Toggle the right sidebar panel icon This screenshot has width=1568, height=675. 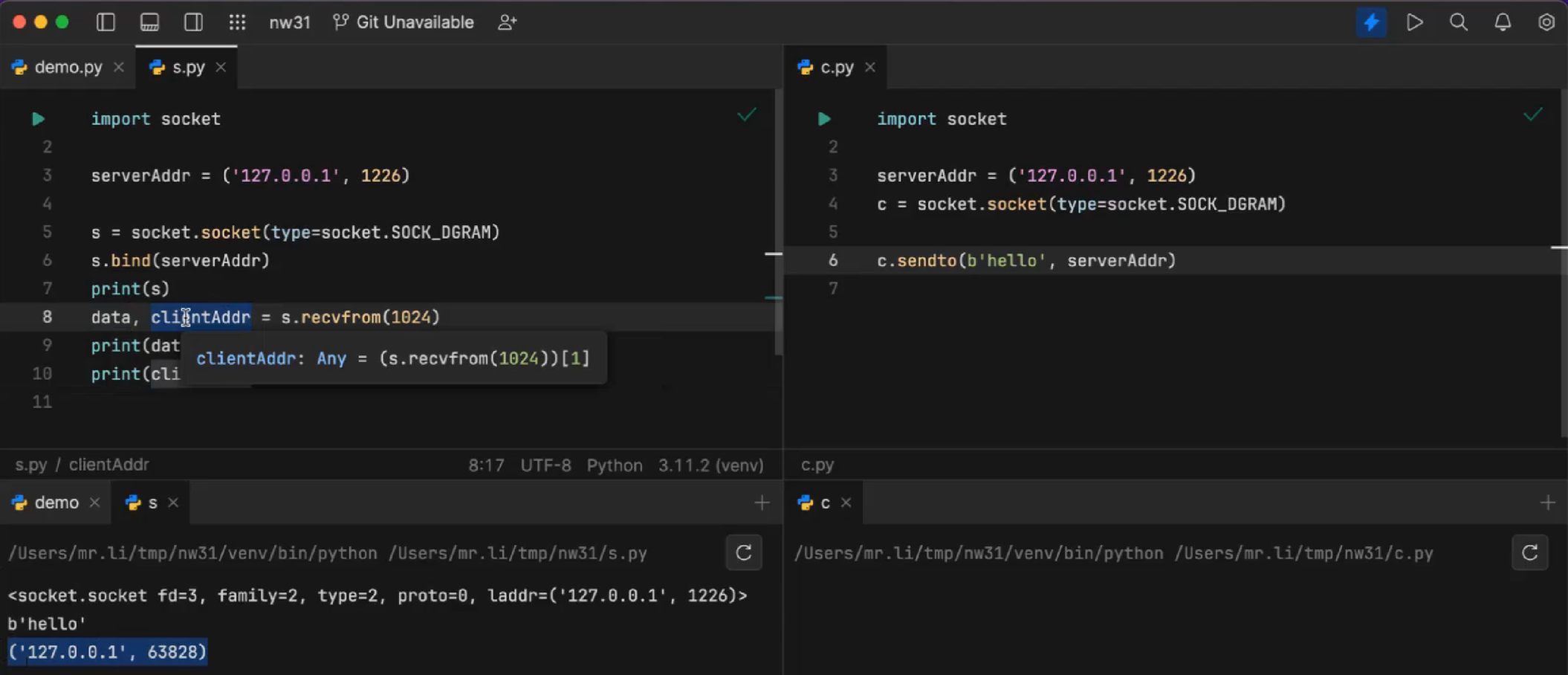(193, 22)
